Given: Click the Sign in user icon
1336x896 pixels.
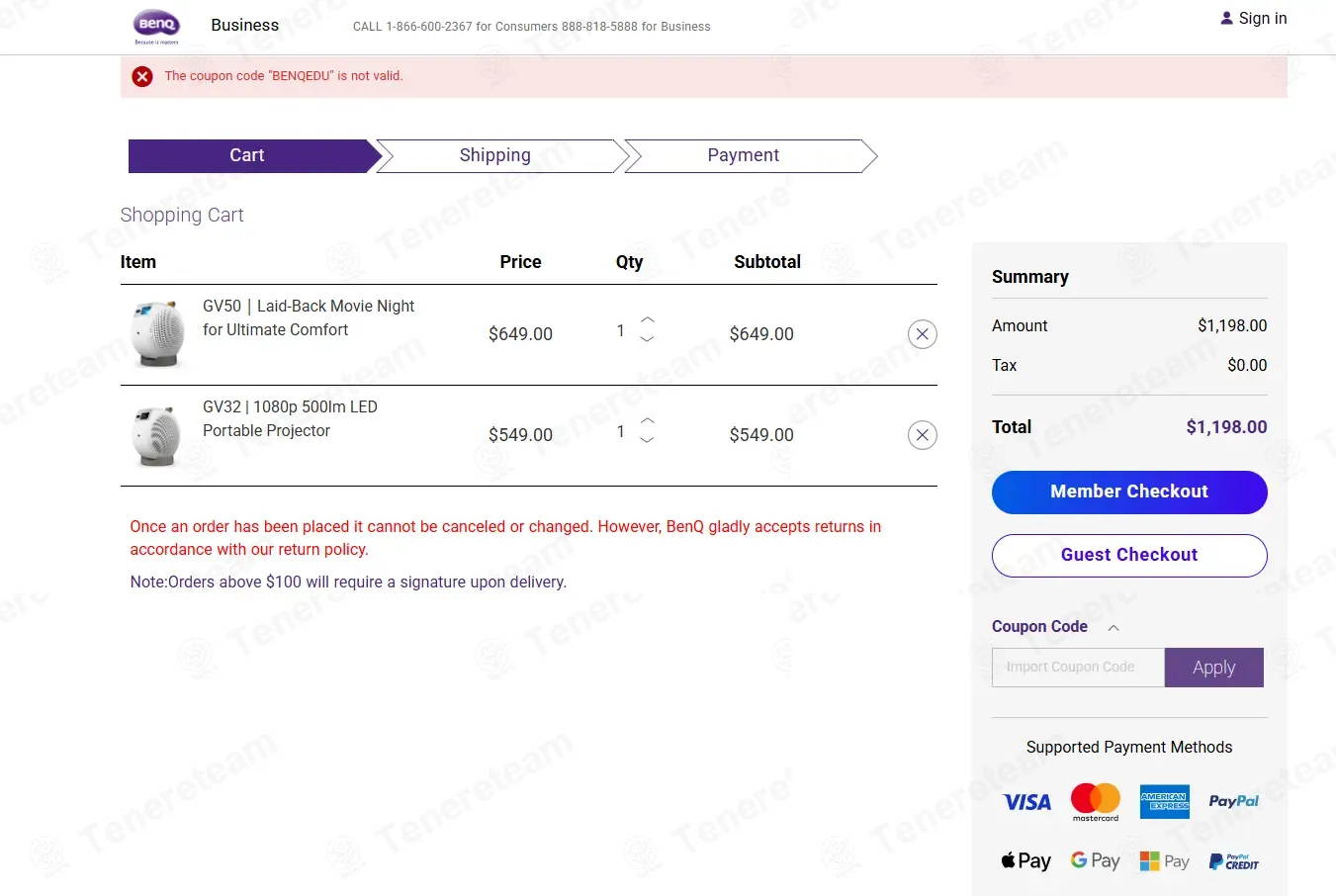Looking at the screenshot, I should pyautogui.click(x=1227, y=18).
